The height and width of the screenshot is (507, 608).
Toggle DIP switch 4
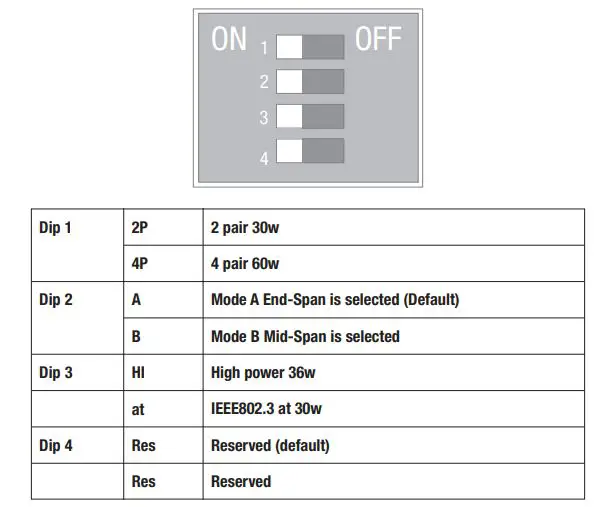[x=309, y=151]
